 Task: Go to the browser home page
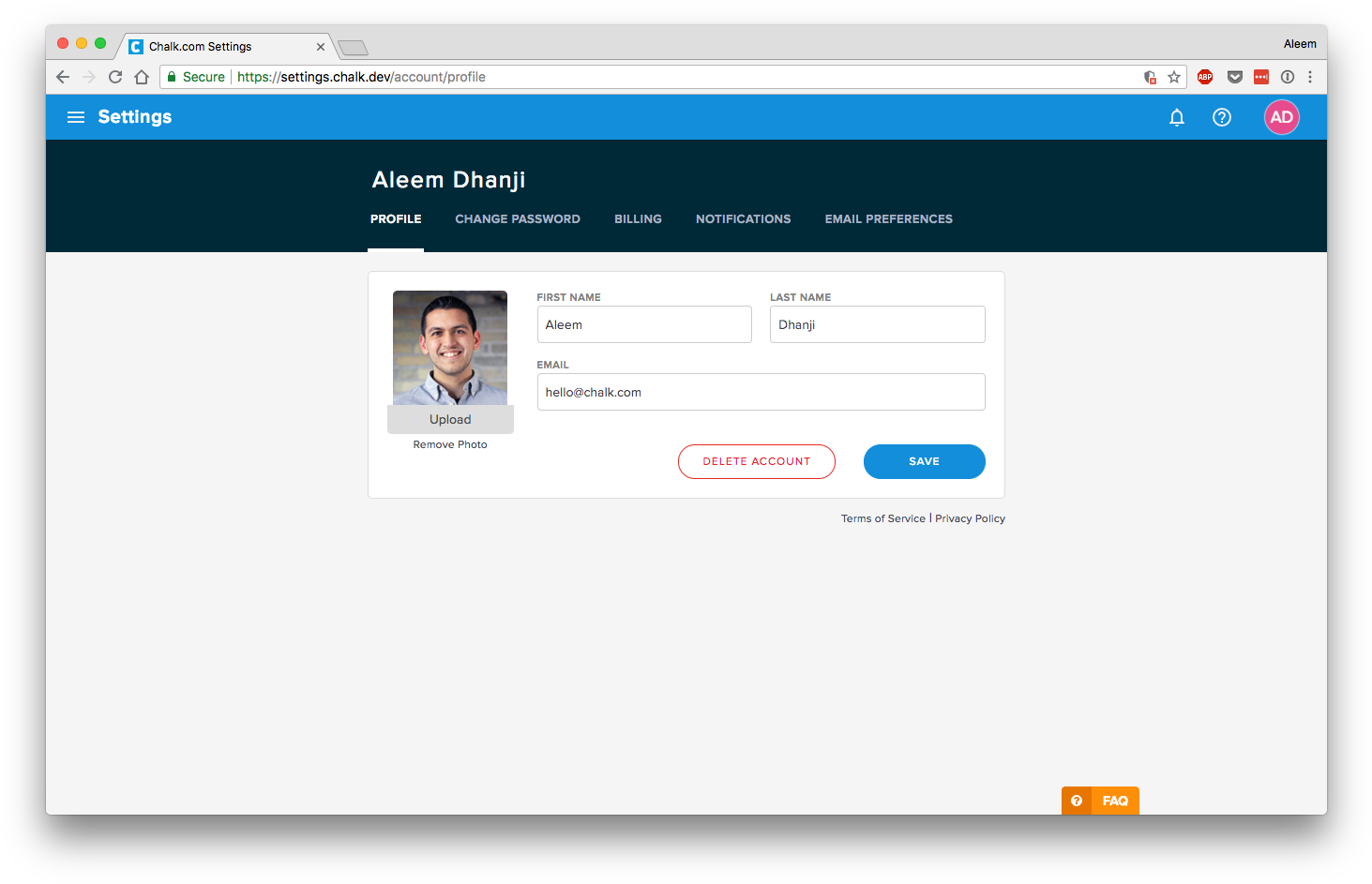pyautogui.click(x=142, y=77)
